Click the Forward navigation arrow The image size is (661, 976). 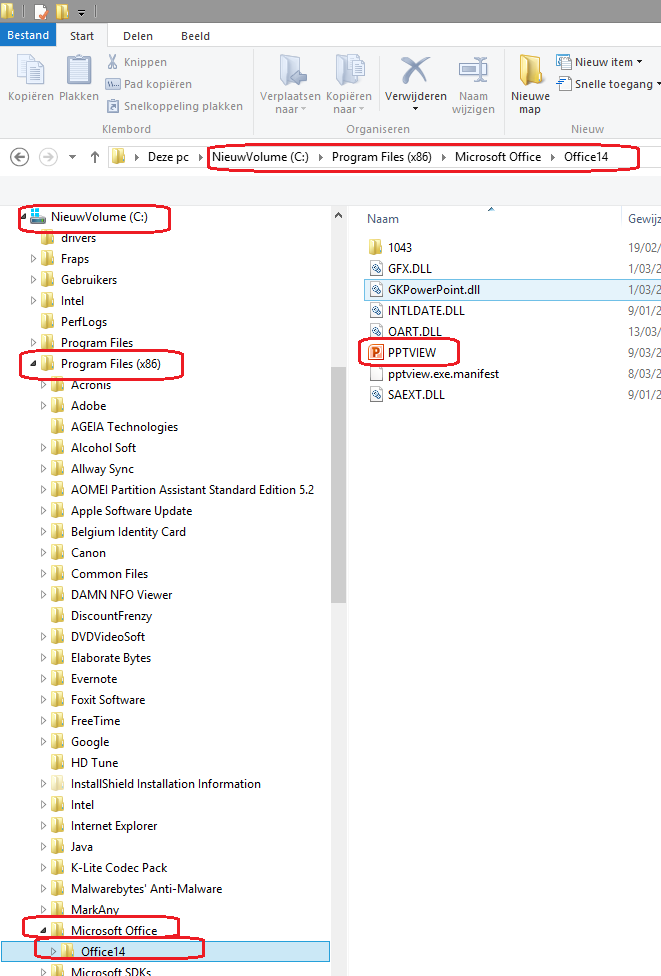[x=48, y=157]
